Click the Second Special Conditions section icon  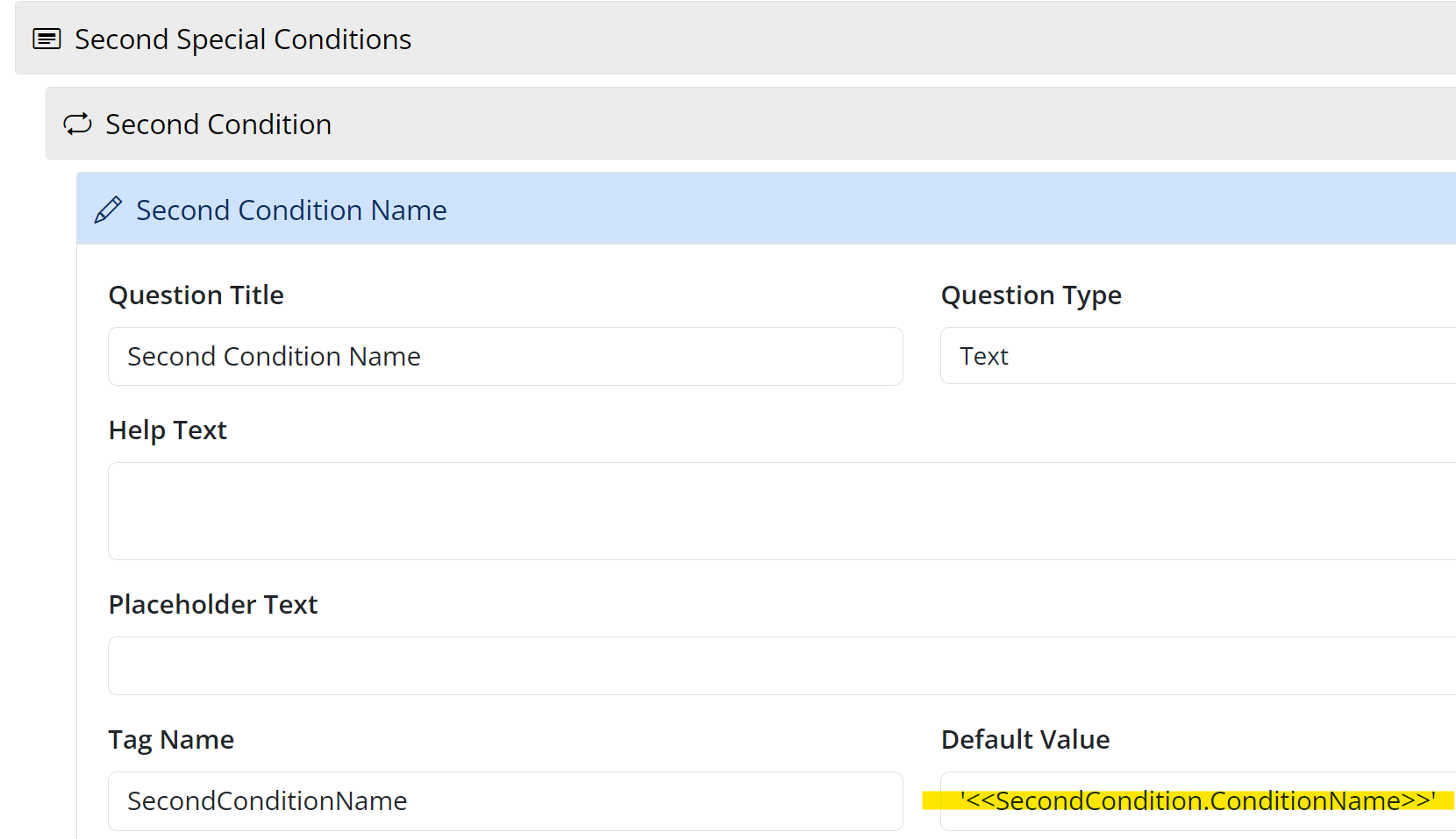[46, 39]
